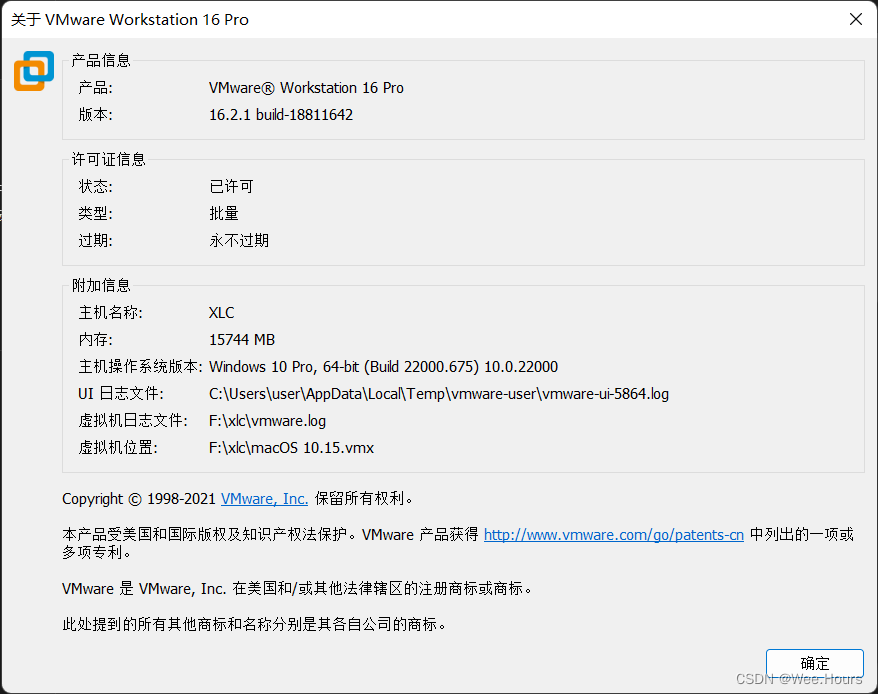Click the 状态 label in license info
This screenshot has height=694, width=878.
tap(96, 187)
